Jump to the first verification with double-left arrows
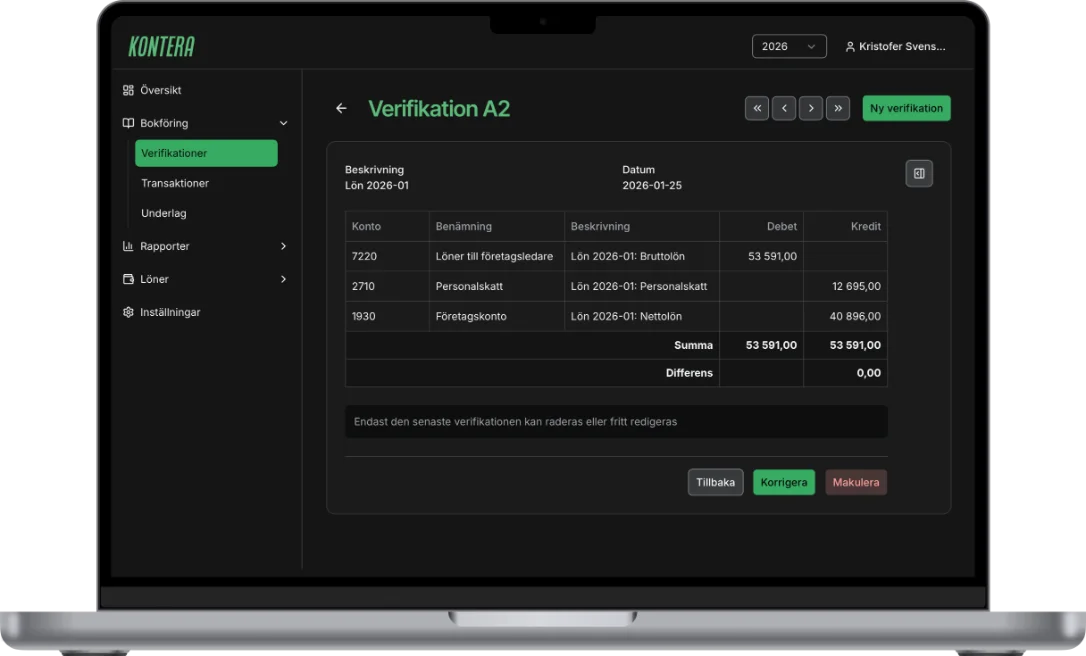 pyautogui.click(x=757, y=108)
